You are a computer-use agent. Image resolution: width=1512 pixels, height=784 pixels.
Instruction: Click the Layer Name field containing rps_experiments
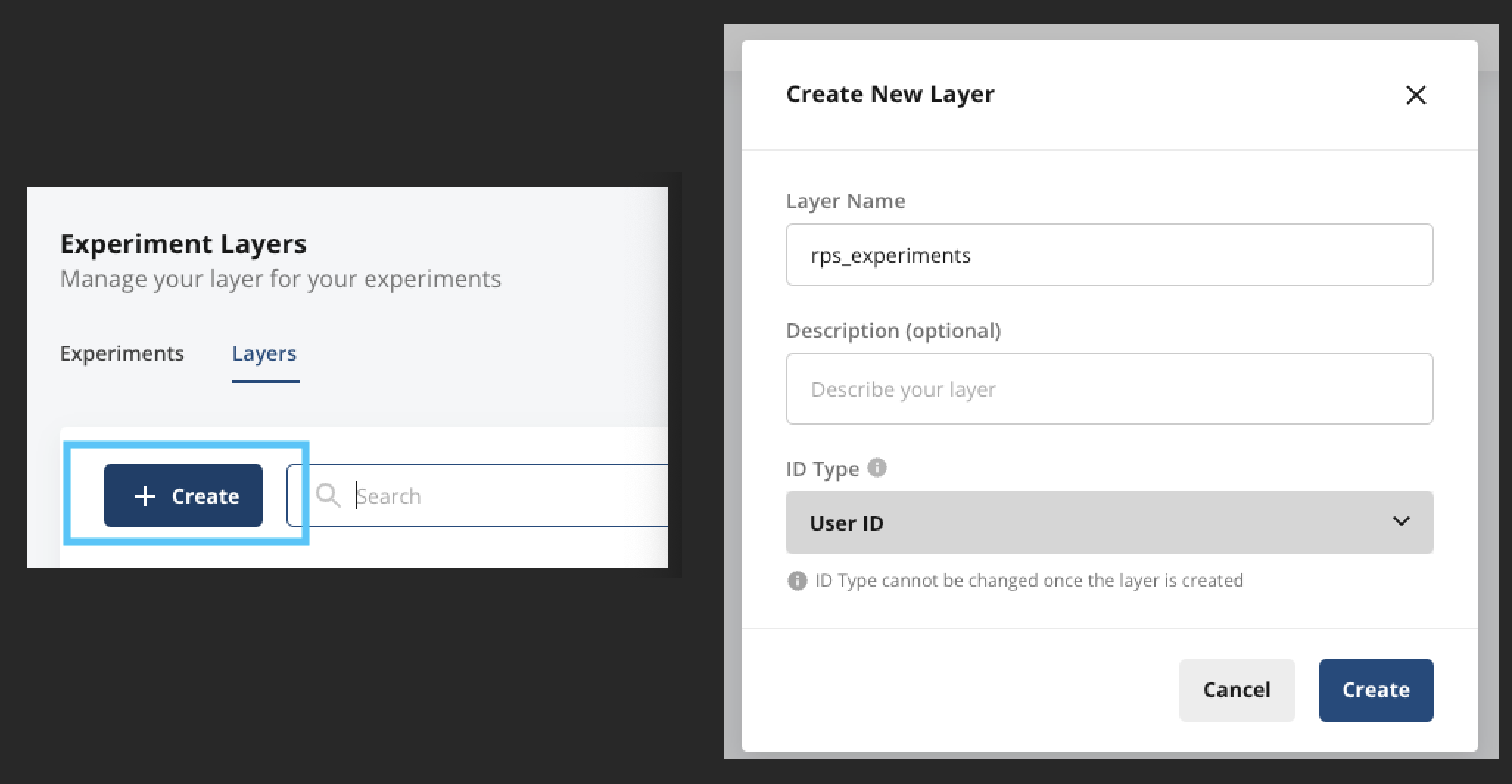click(x=1108, y=255)
